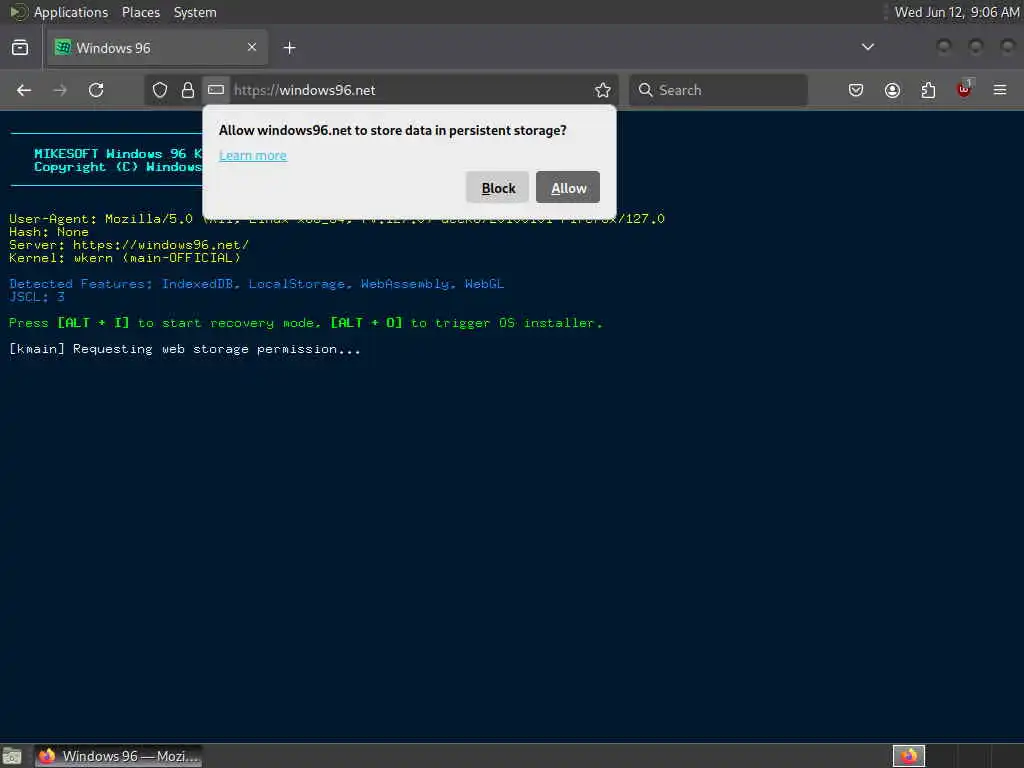
Task: Click the 'Kernel: wkern (main-OFFICIAL)' line
Action: (x=125, y=258)
